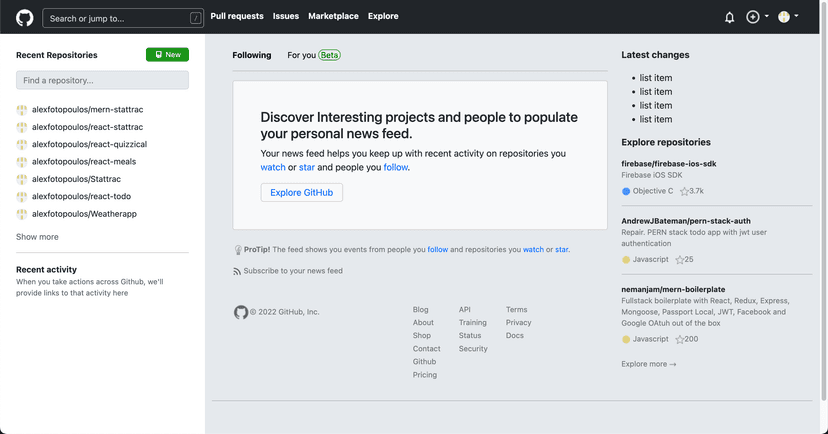Click the star link in the news feed card
Image resolution: width=828 pixels, height=434 pixels.
click(306, 167)
